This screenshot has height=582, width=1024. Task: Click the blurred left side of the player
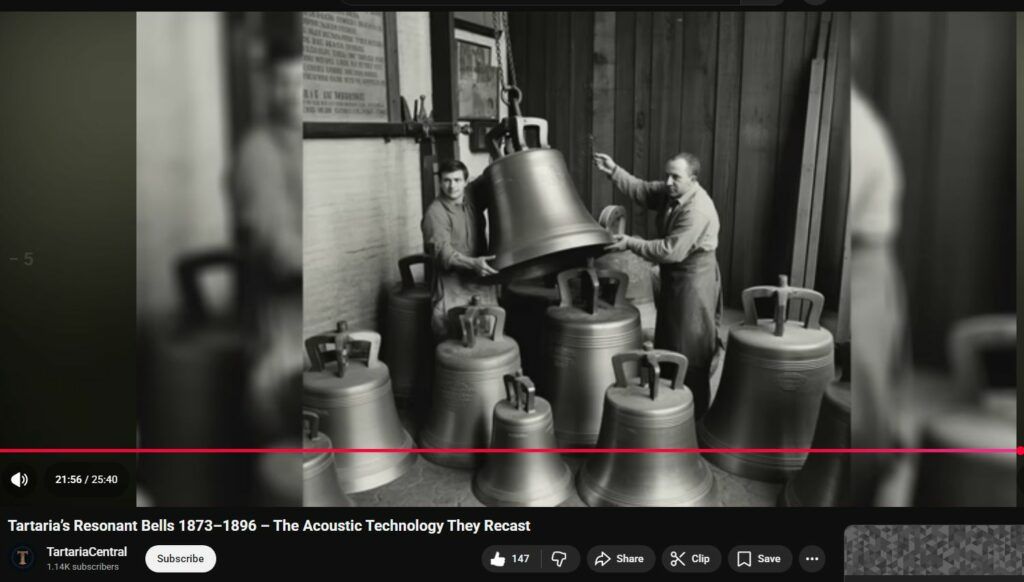pyautogui.click(x=70, y=250)
